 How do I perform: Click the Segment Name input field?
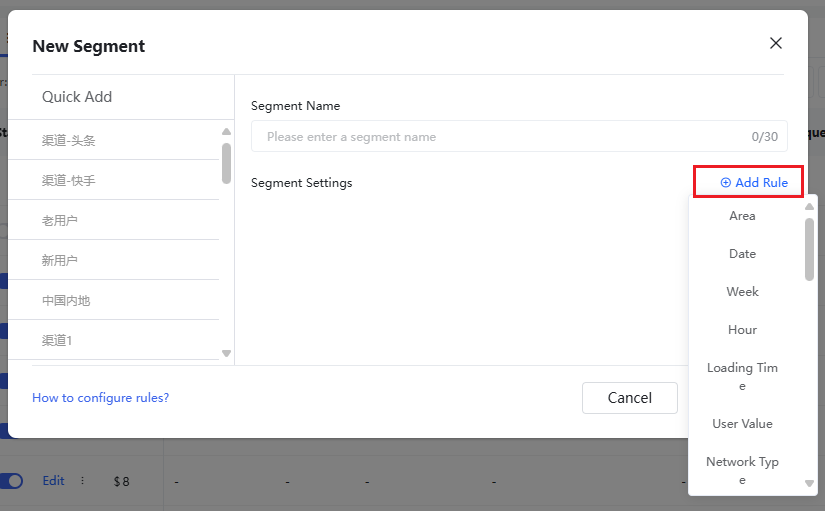505,137
